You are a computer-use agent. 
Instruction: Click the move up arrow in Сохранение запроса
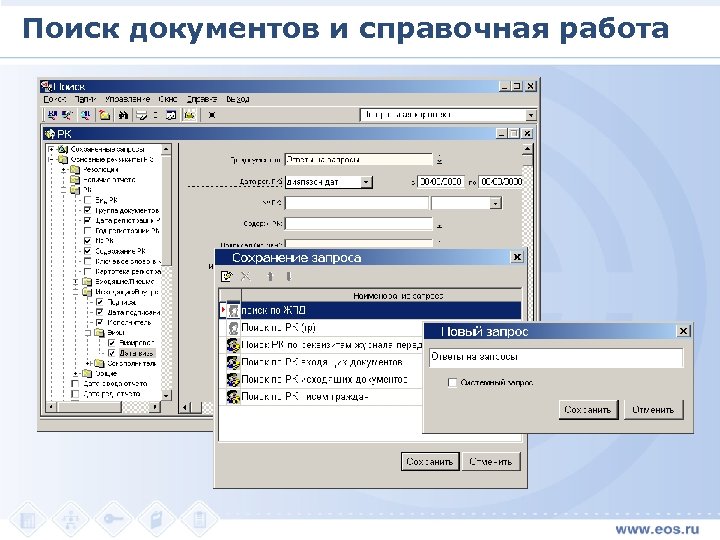pos(270,276)
